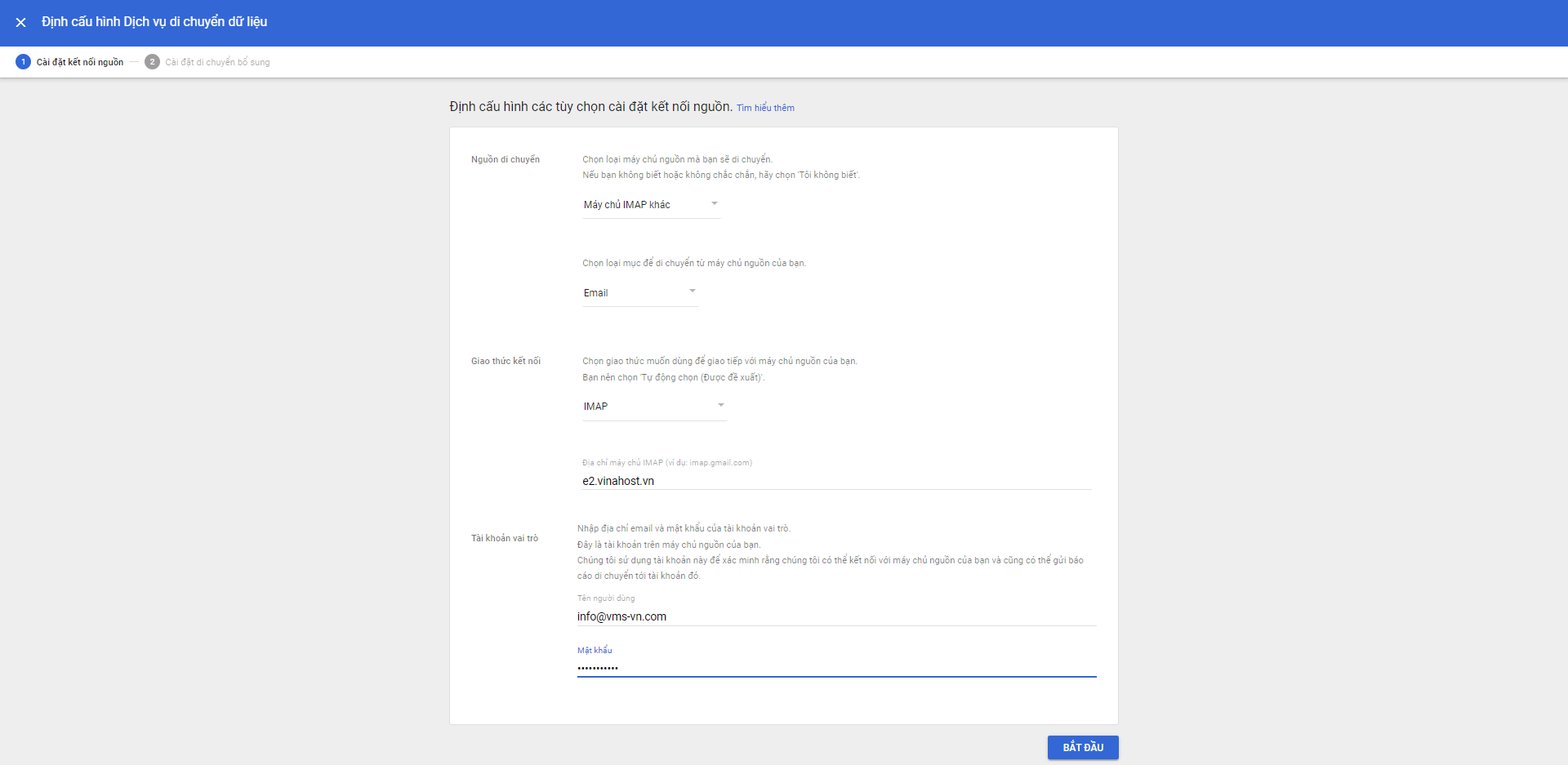Close the data migration configuration page
Screen dimensions: 1568x765
20,22
